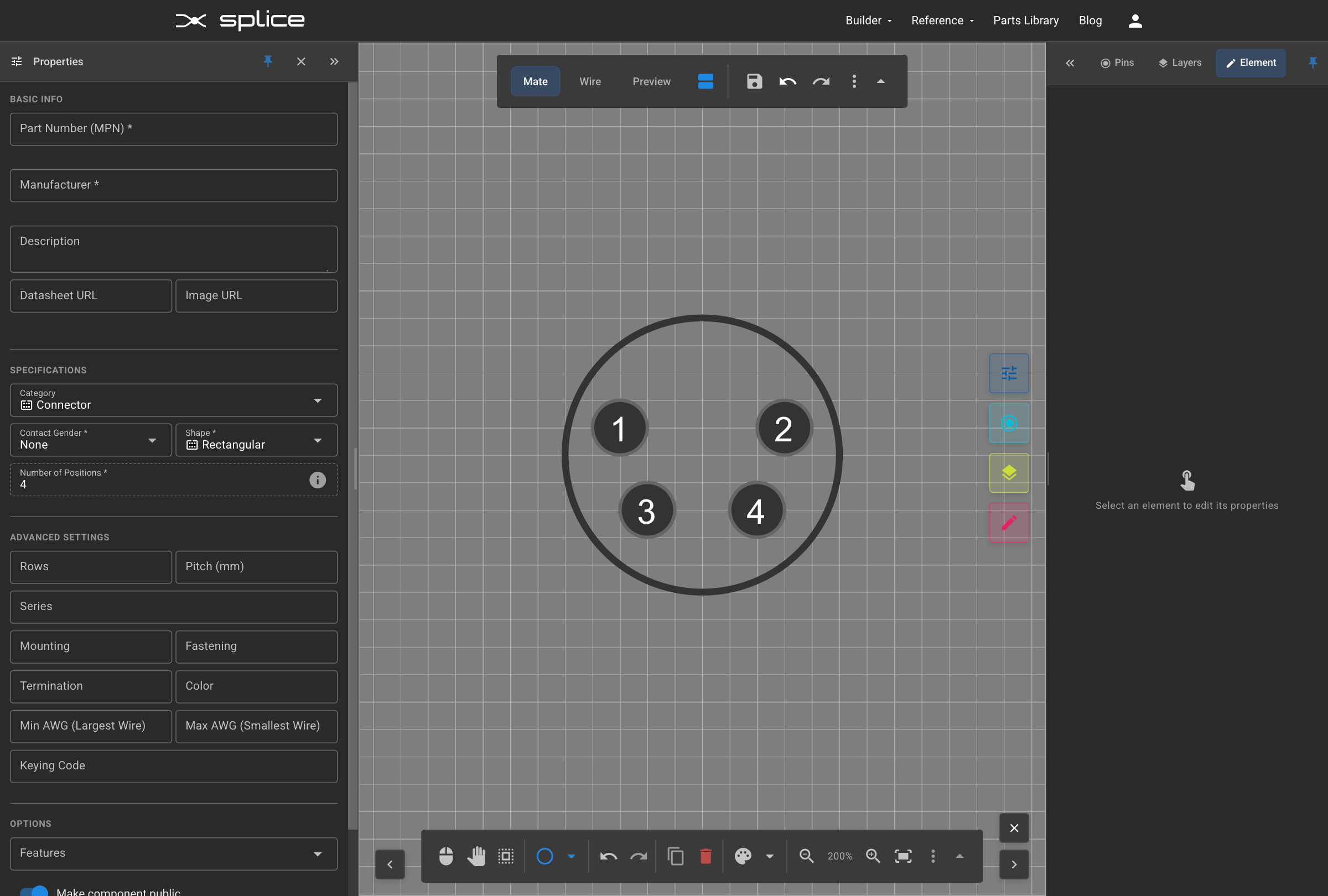Undo the last canvas action
The width and height of the screenshot is (1328, 896).
point(608,856)
